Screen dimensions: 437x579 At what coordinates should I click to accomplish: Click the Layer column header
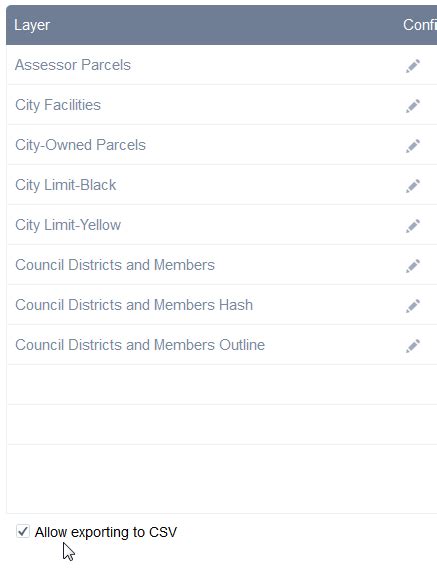[x=32, y=25]
